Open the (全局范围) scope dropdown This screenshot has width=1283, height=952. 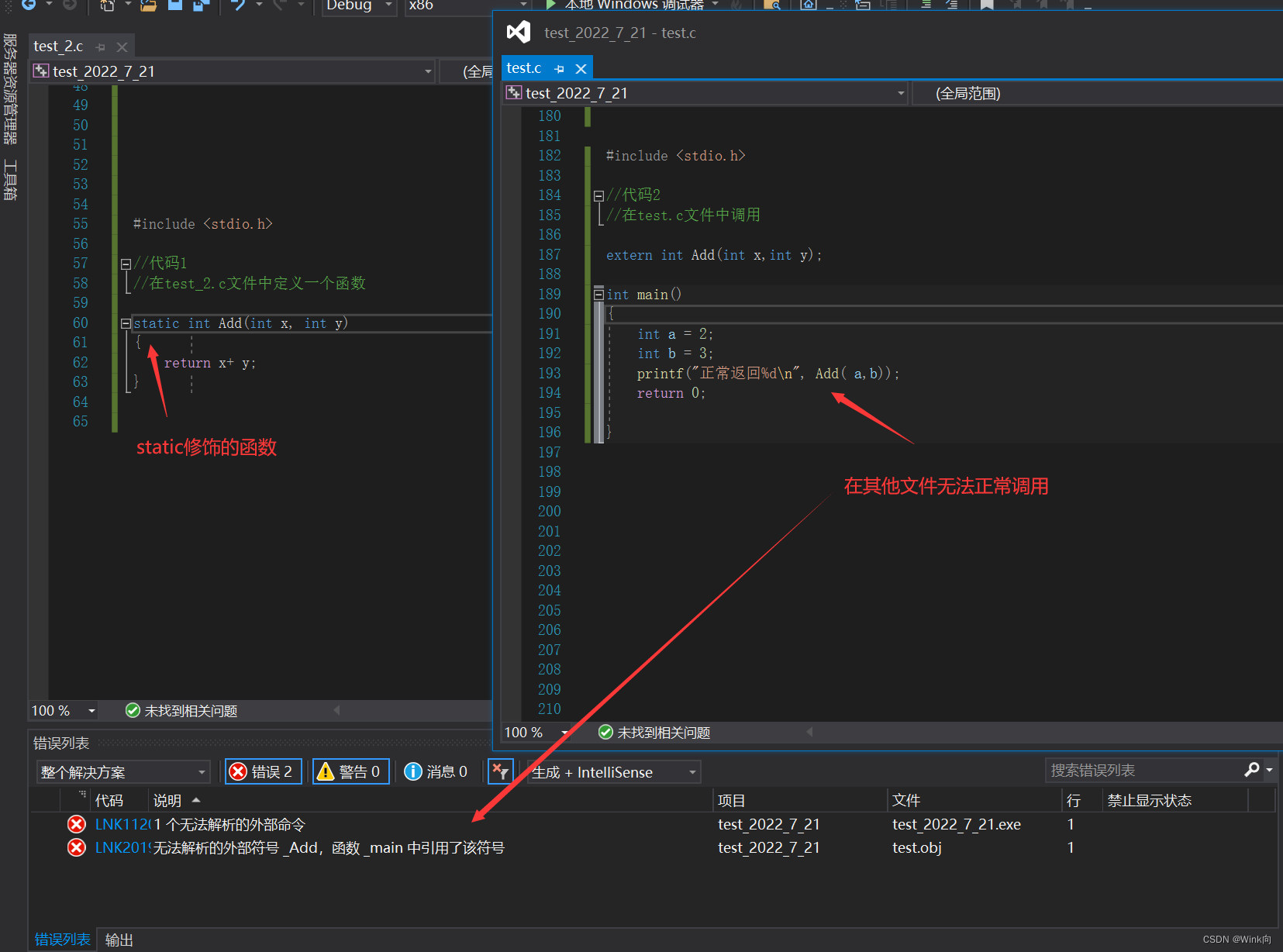(1097, 93)
